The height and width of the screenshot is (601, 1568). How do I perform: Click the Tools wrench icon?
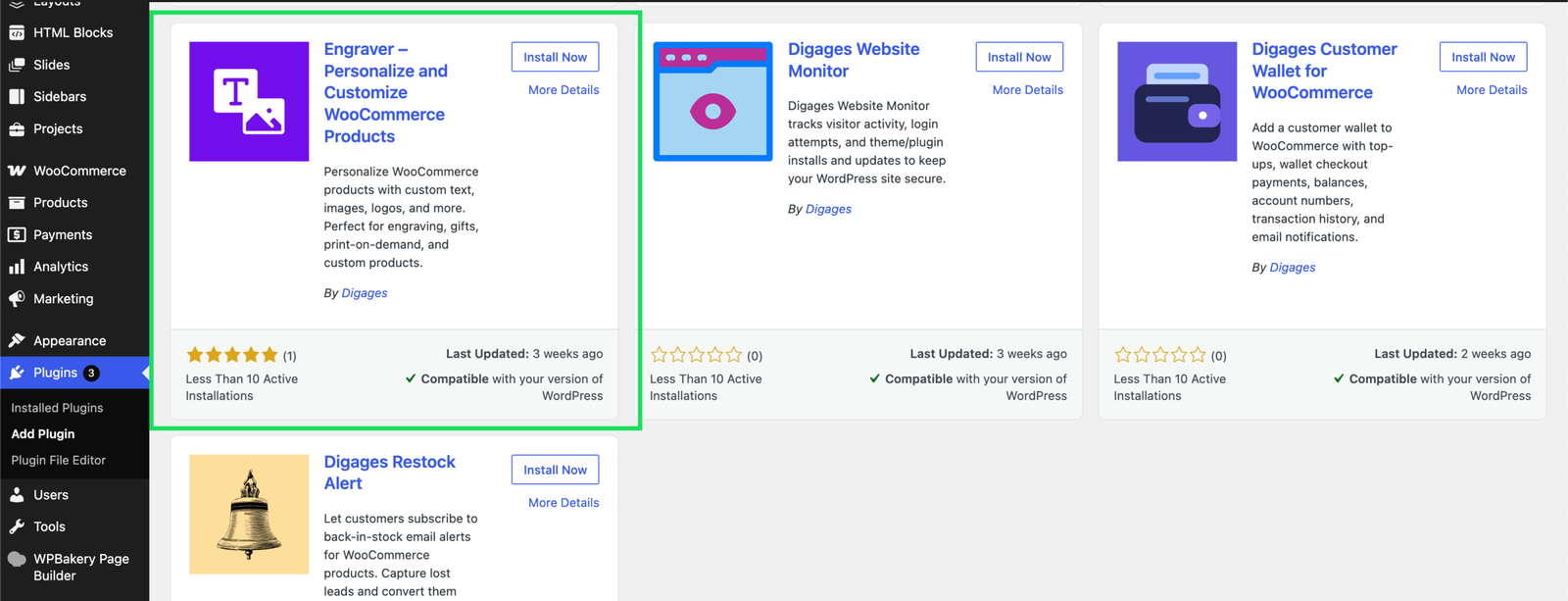pos(17,526)
